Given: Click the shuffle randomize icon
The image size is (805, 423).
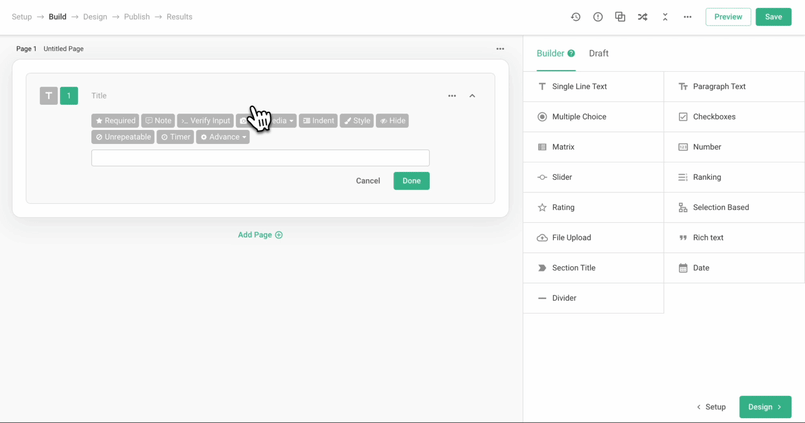Looking at the screenshot, I should pyautogui.click(x=643, y=17).
